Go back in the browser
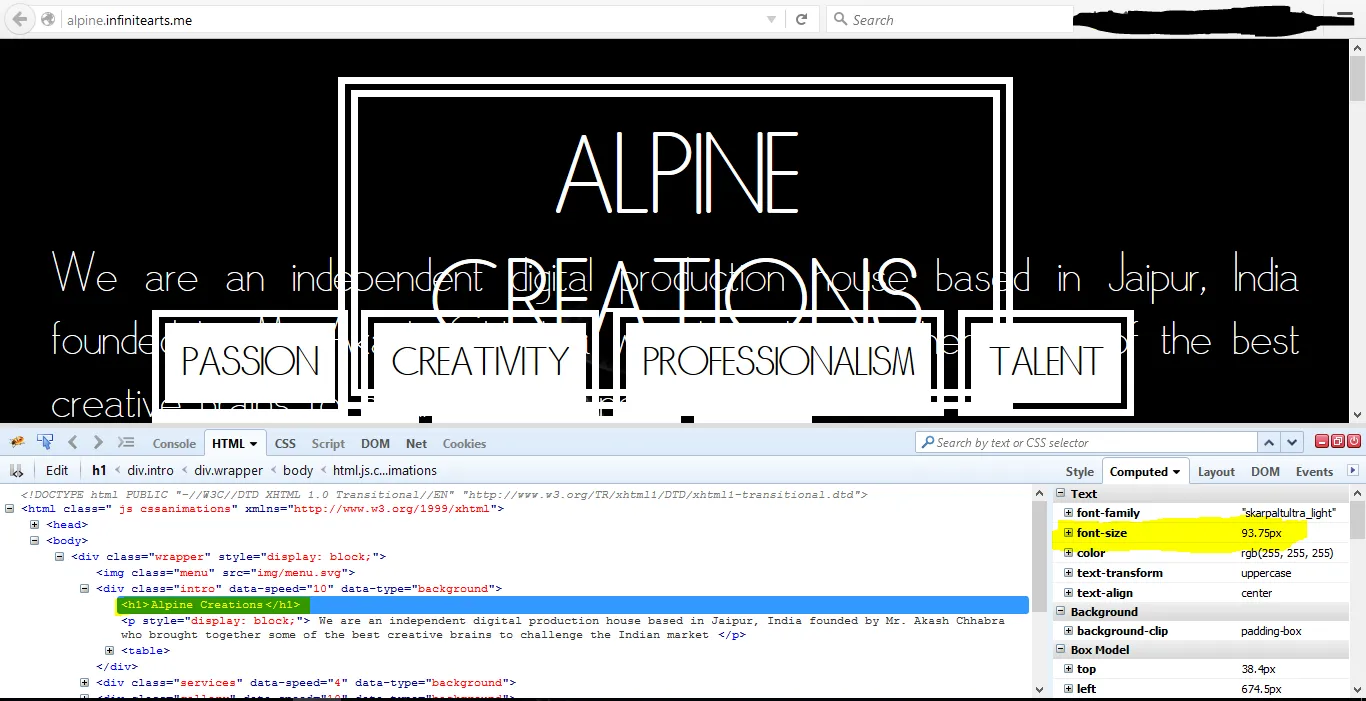 (x=20, y=19)
